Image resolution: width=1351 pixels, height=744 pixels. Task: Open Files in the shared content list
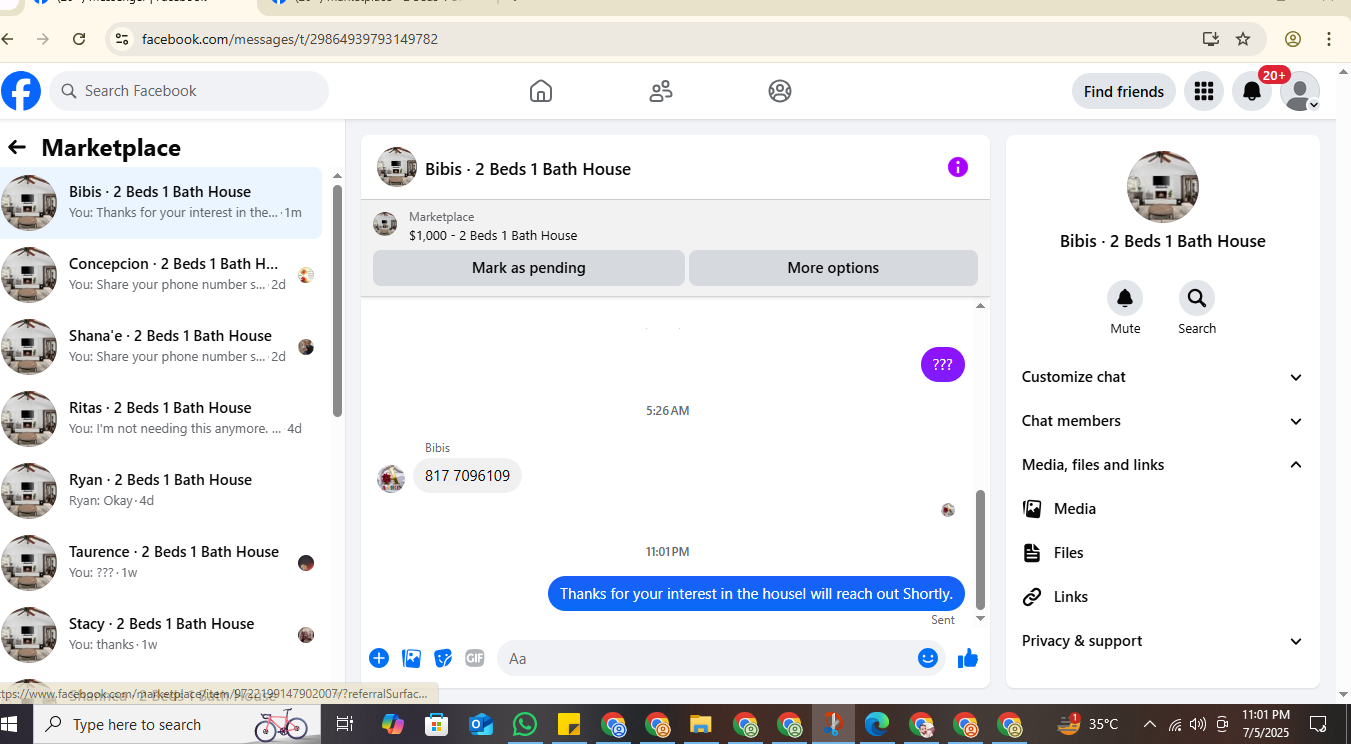click(1162, 553)
